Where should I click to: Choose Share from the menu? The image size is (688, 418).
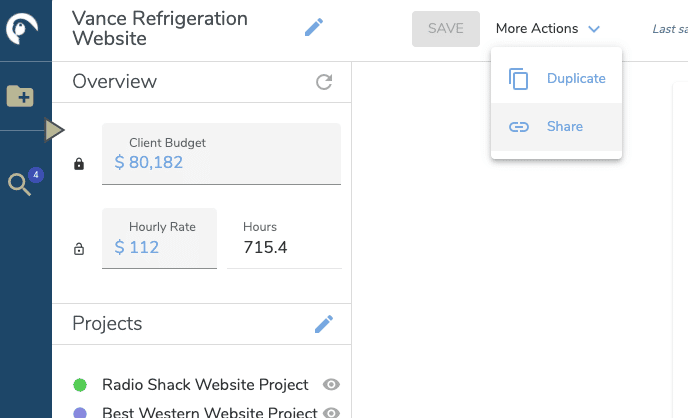(565, 127)
